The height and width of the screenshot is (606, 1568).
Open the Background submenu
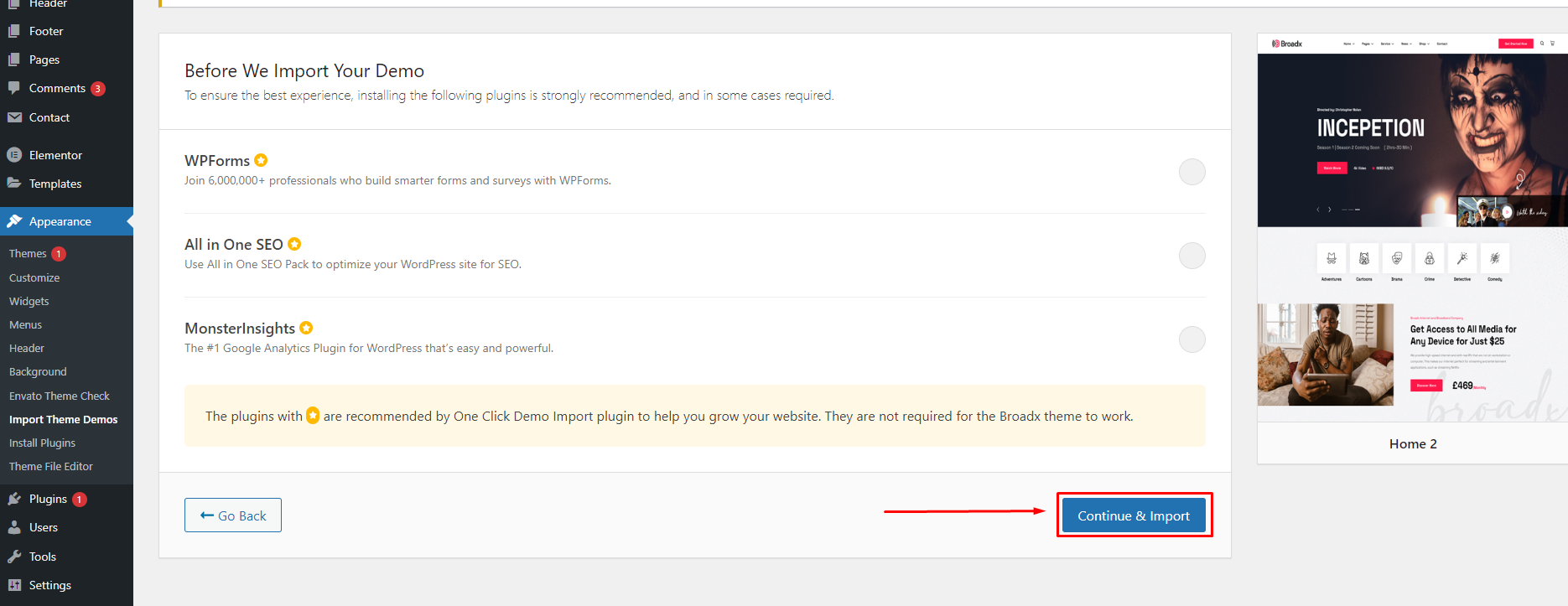38,371
